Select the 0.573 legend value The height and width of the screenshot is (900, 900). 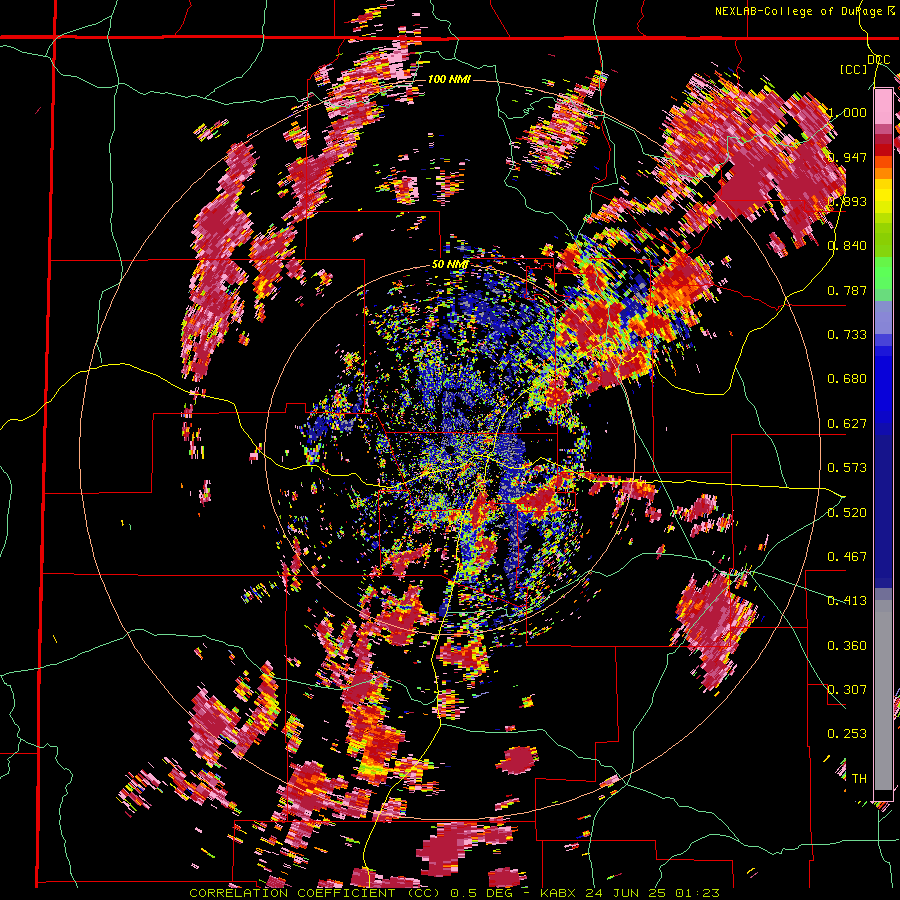(847, 468)
